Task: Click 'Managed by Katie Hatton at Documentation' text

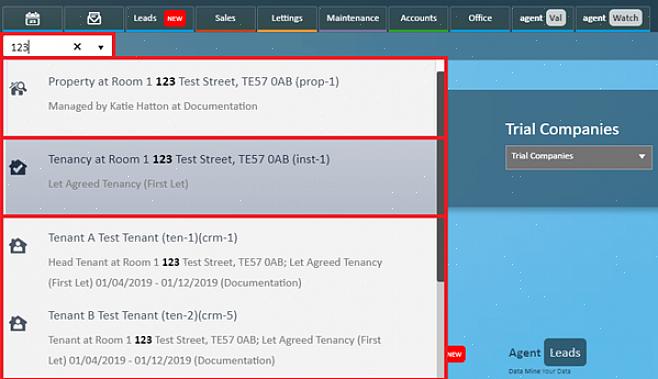Action: coord(153,106)
